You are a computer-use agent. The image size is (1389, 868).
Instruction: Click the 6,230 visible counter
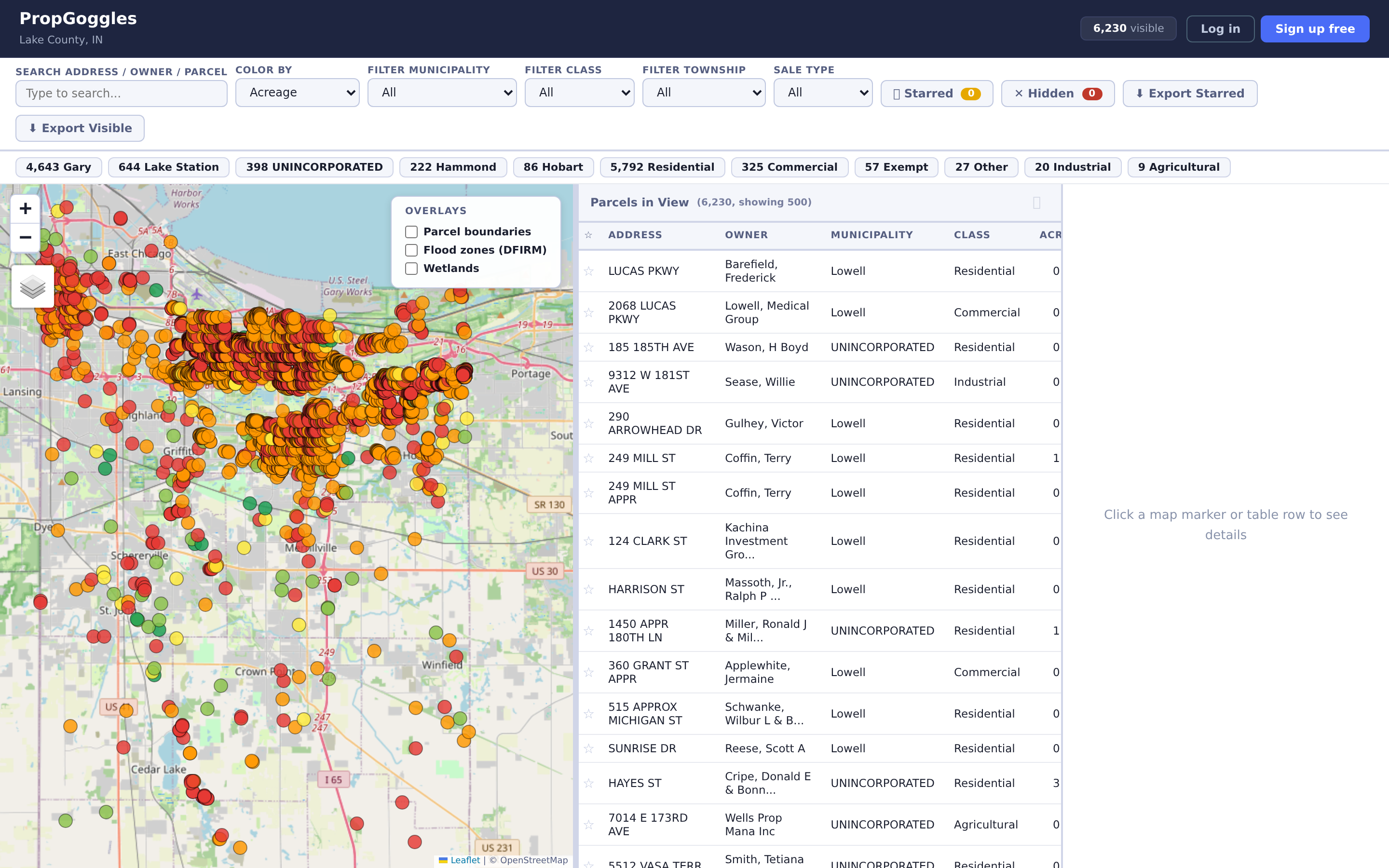pos(1128,28)
